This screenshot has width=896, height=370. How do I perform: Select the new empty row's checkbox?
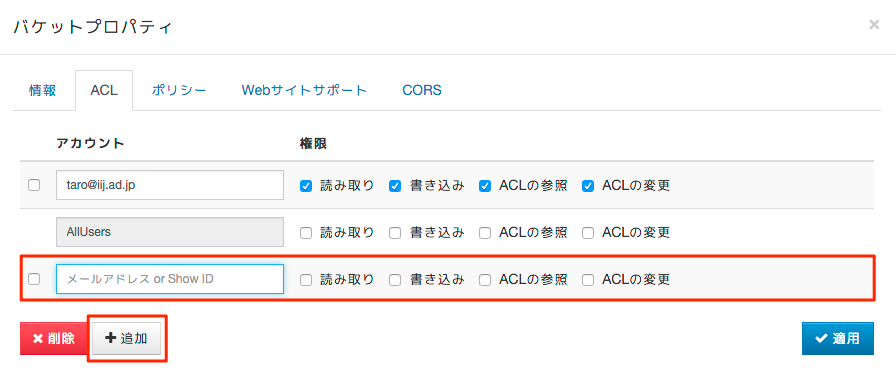34,279
